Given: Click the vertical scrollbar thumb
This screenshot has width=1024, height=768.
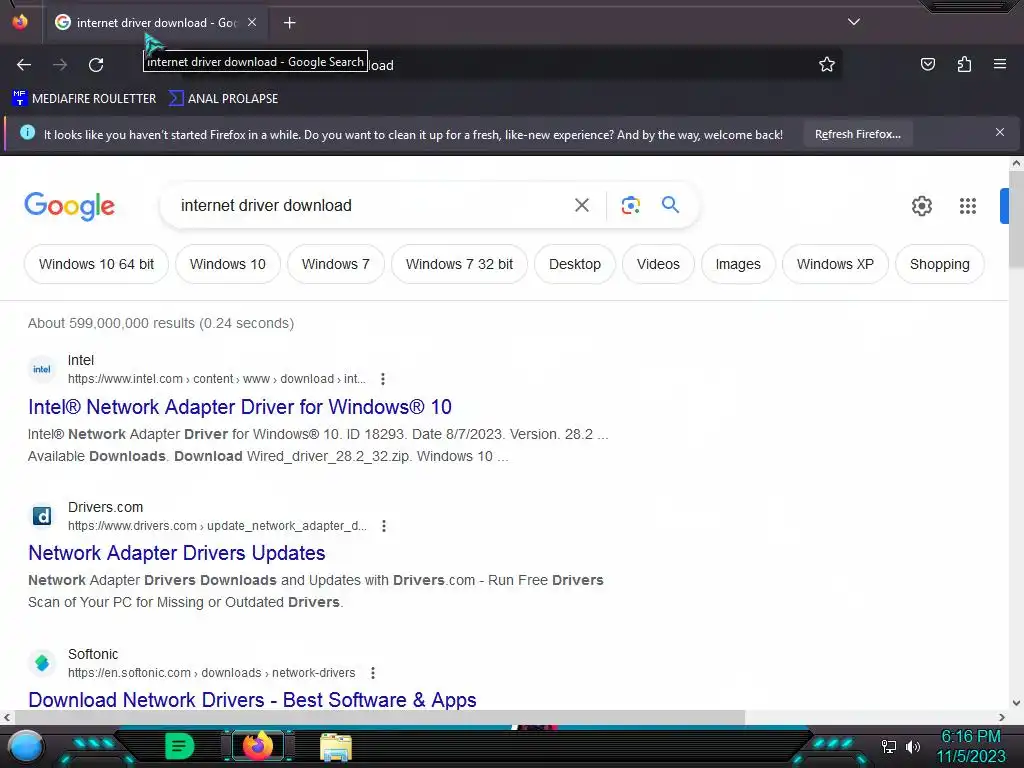Looking at the screenshot, I should pyautogui.click(x=1016, y=219).
